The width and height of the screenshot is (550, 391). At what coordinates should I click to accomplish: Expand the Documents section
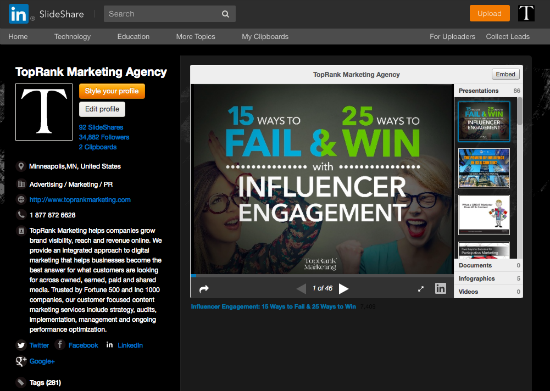coord(488,265)
